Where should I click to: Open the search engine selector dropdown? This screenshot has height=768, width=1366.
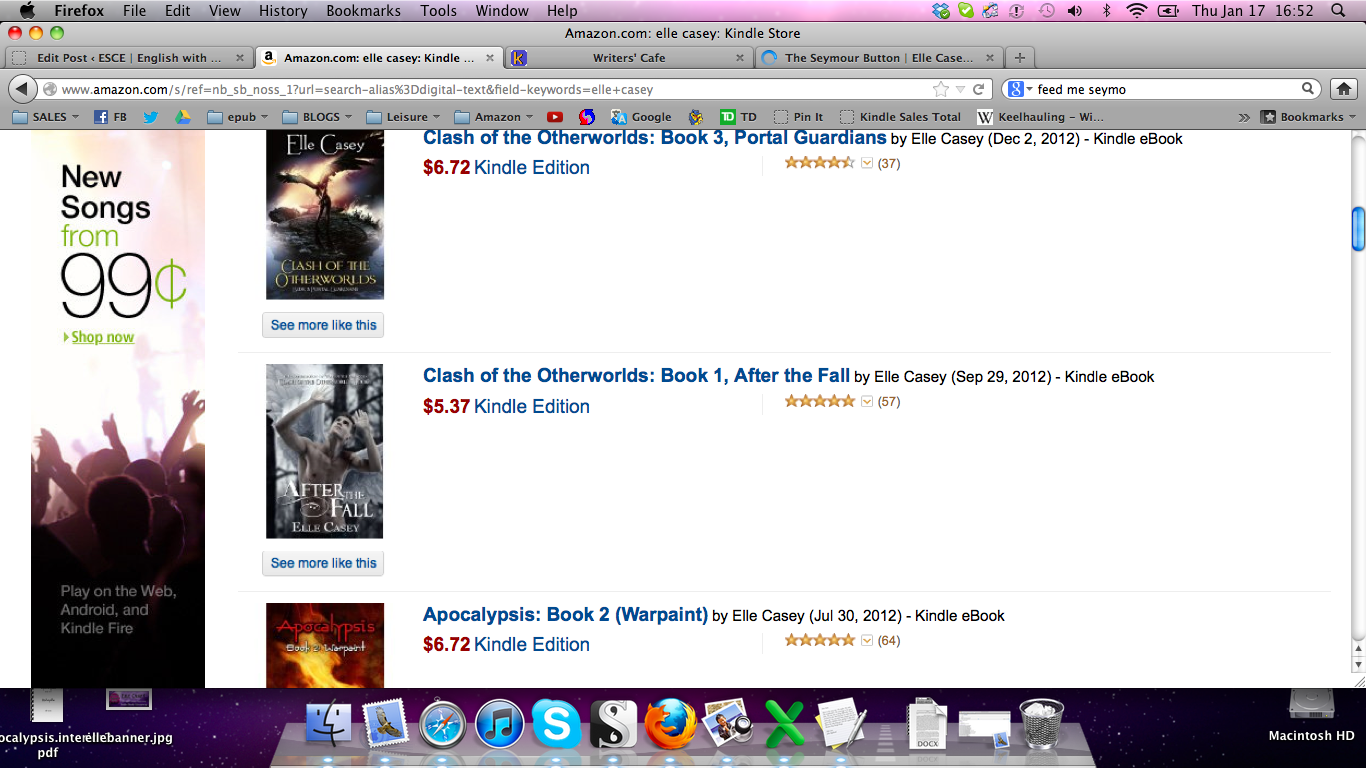(1019, 89)
